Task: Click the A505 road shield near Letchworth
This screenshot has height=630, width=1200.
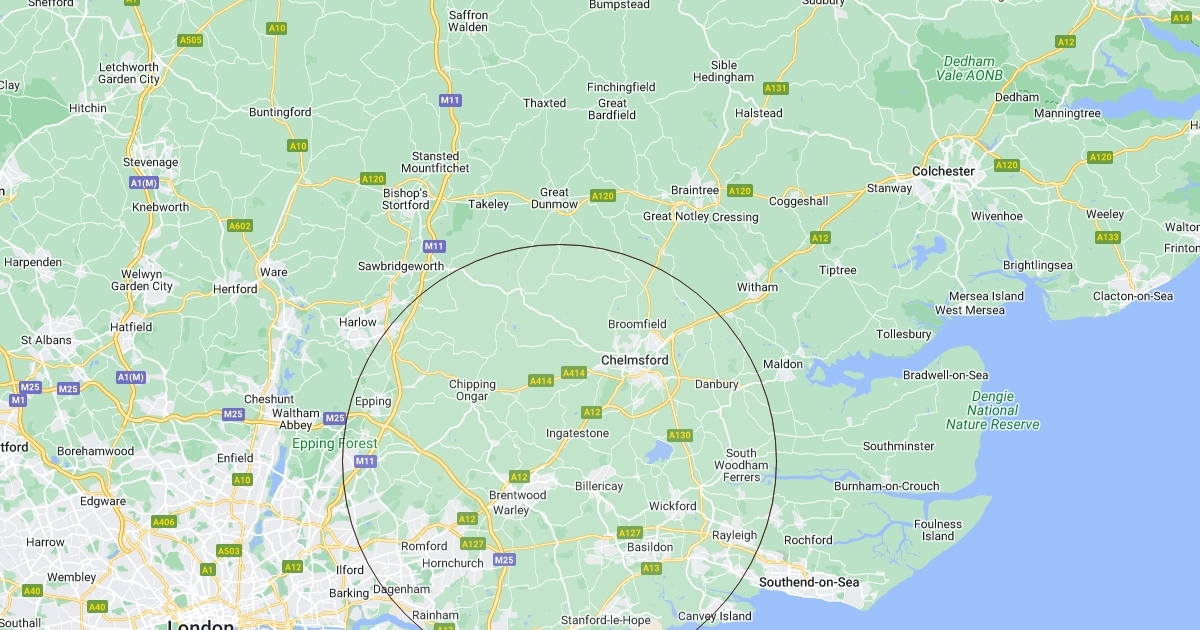Action: point(190,40)
